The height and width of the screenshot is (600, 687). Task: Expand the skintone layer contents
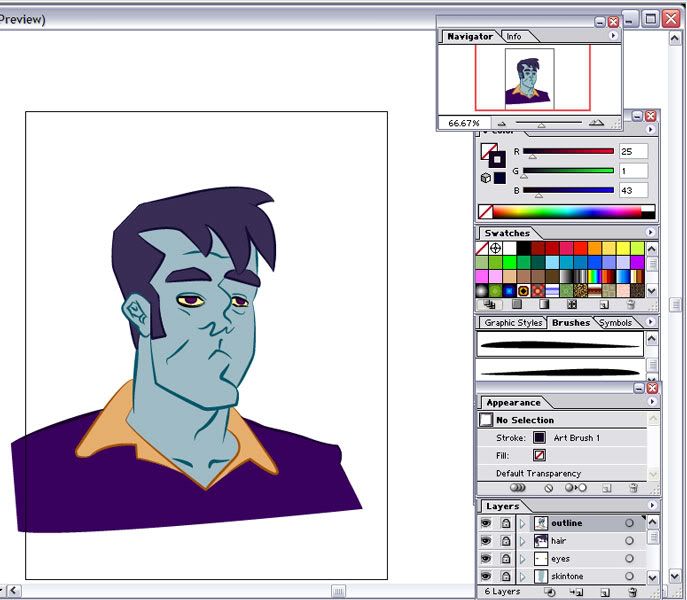522,576
